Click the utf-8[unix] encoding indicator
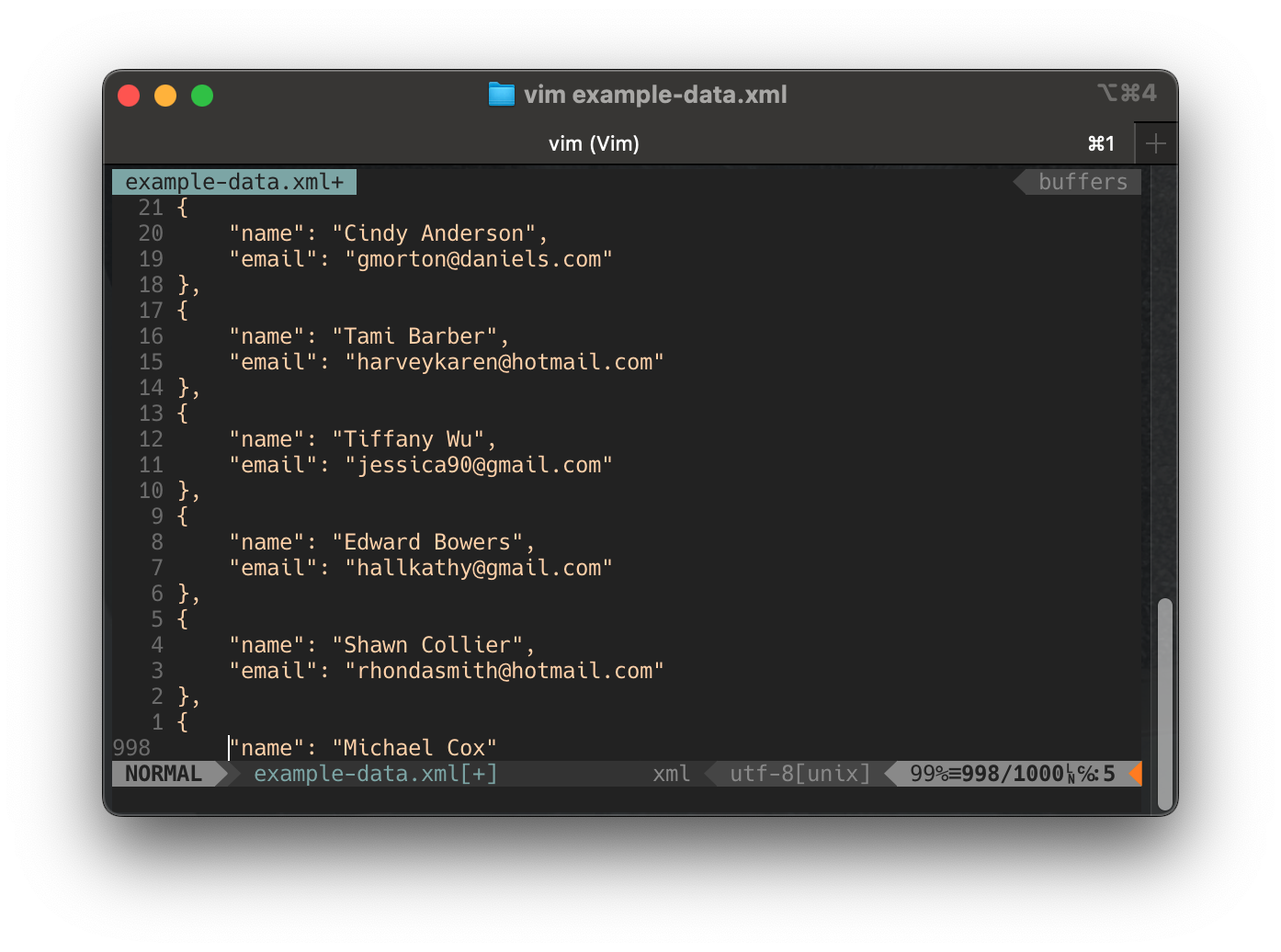1281x952 pixels. coord(796,774)
